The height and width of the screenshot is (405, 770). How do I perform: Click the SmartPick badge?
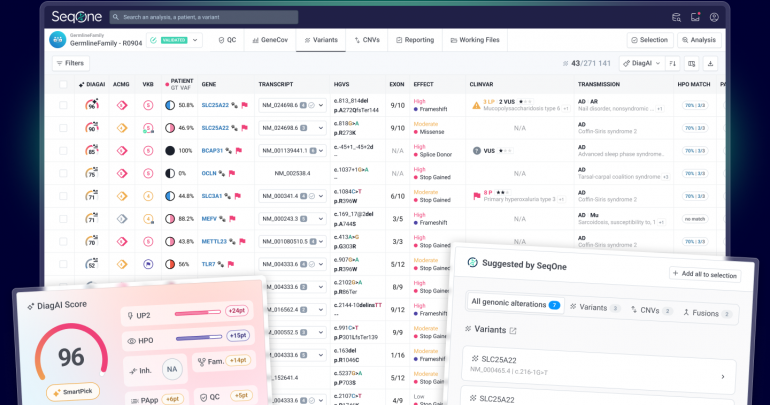73,392
